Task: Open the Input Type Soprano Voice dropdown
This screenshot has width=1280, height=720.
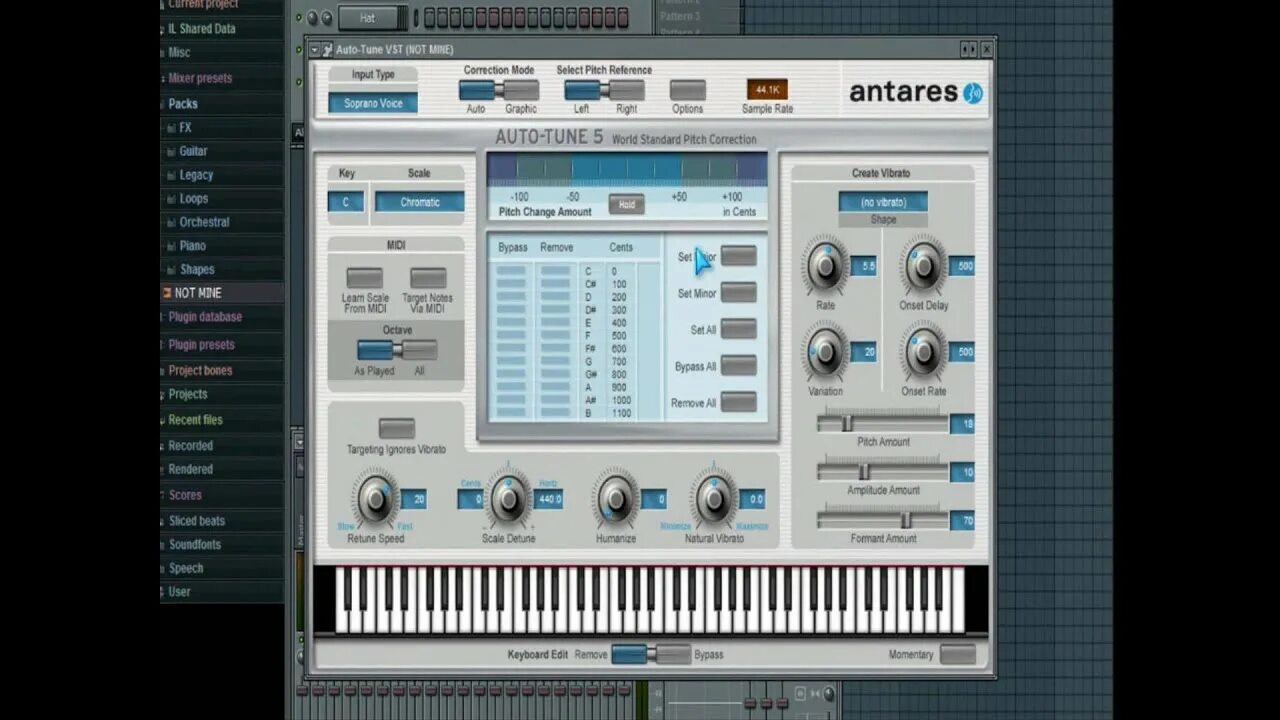Action: (x=373, y=103)
